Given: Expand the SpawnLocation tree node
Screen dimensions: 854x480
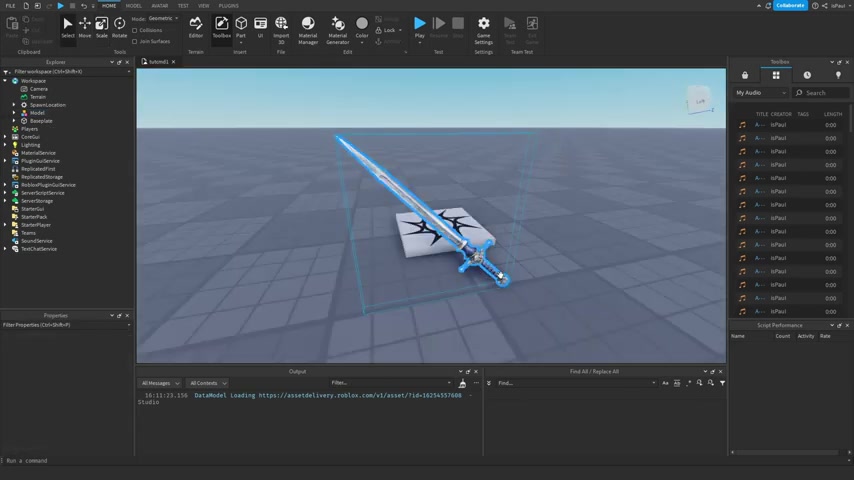Looking at the screenshot, I should tap(14, 105).
